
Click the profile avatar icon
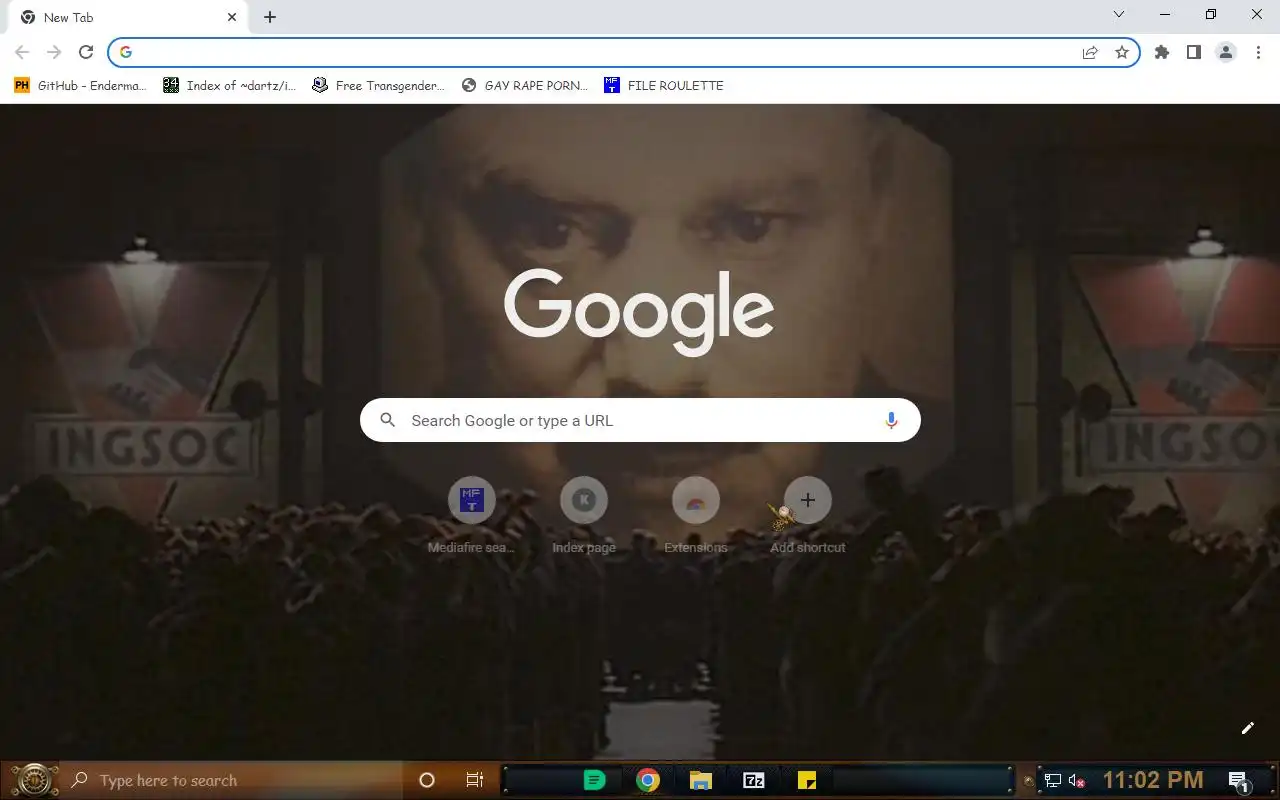pyautogui.click(x=1226, y=52)
